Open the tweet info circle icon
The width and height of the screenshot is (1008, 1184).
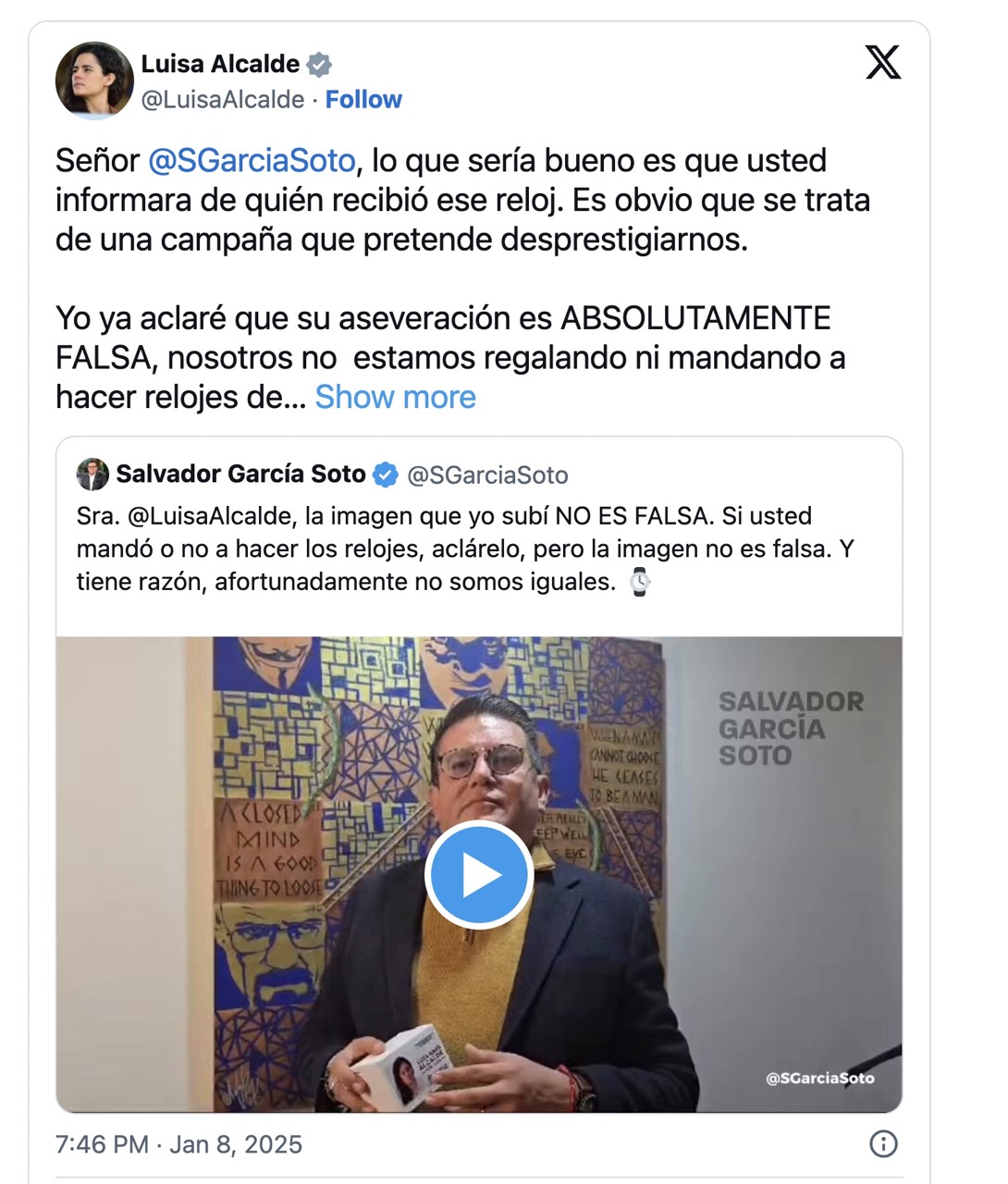(883, 1144)
